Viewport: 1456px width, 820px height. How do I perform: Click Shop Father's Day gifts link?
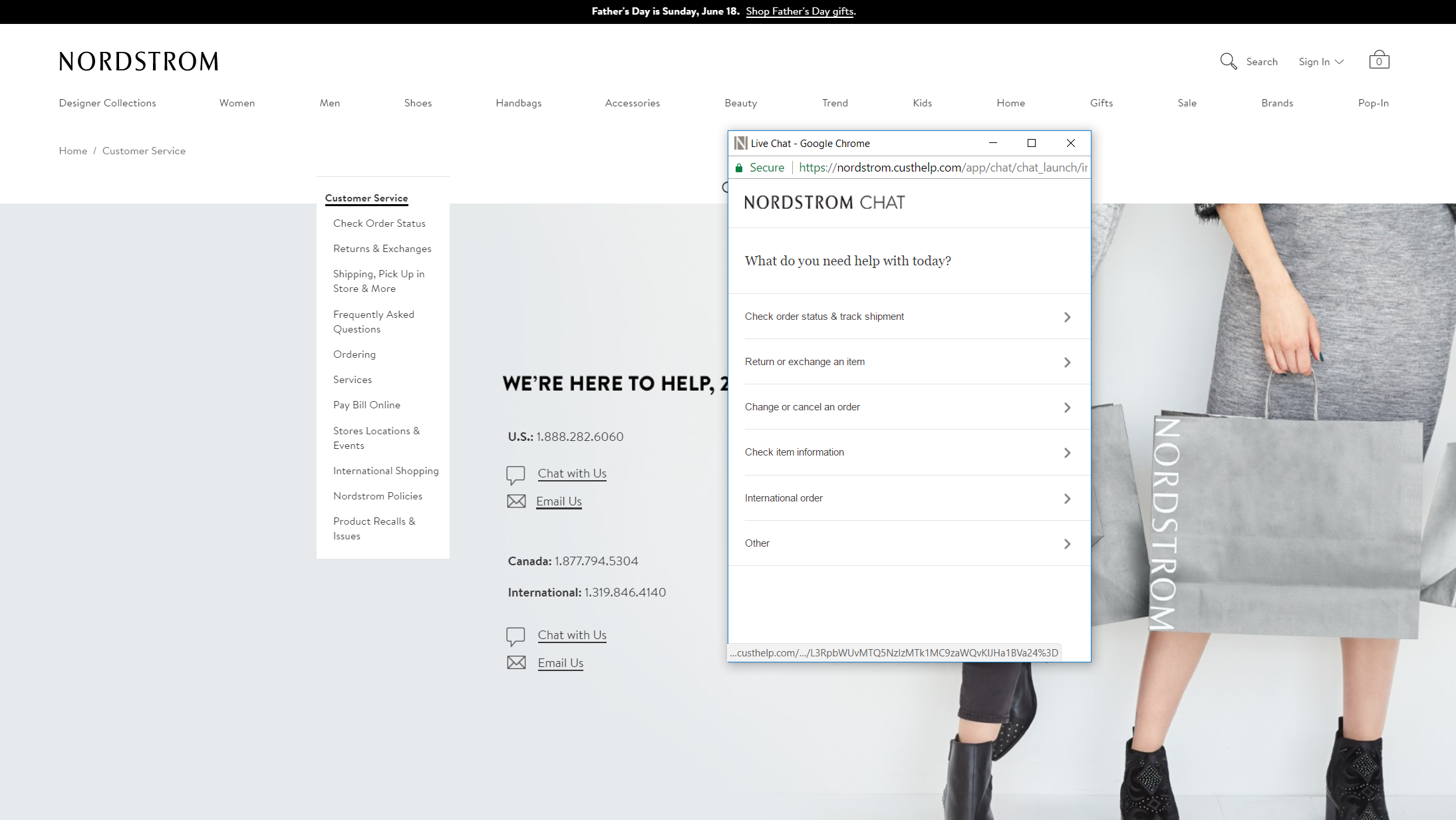pos(800,11)
